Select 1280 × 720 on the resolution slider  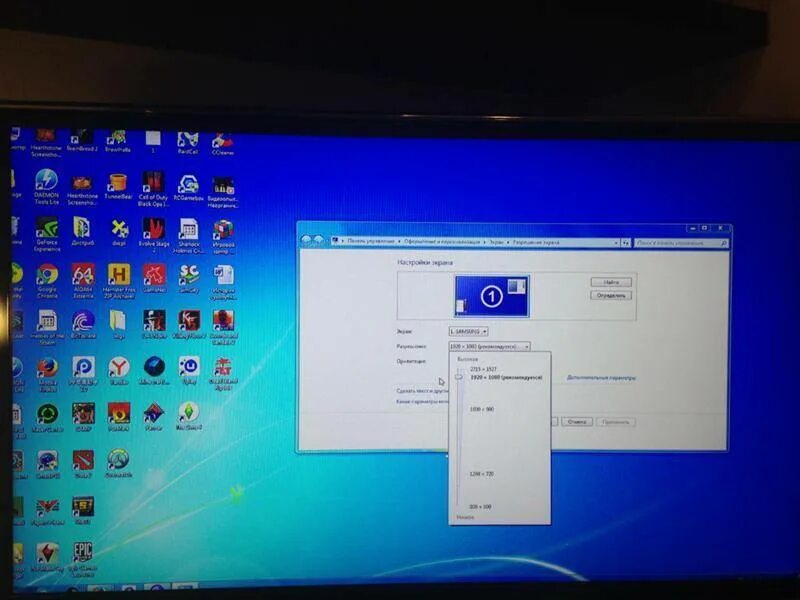click(482, 474)
